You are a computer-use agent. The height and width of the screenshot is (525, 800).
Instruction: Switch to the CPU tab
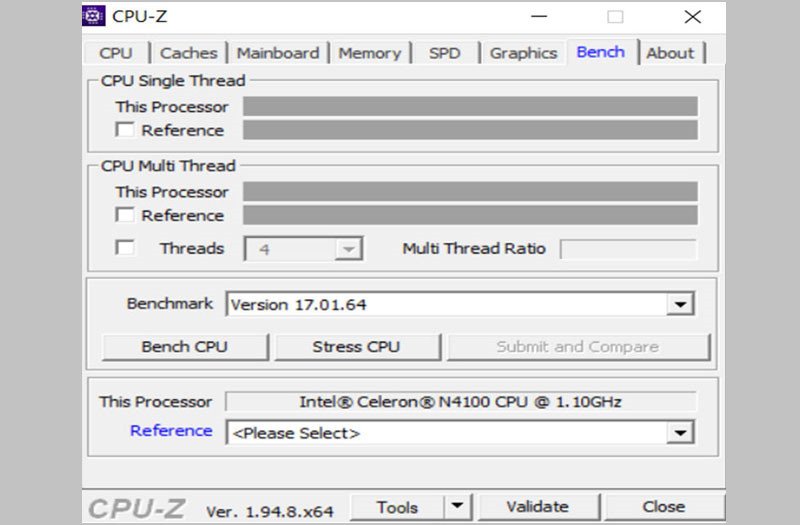pyautogui.click(x=116, y=53)
